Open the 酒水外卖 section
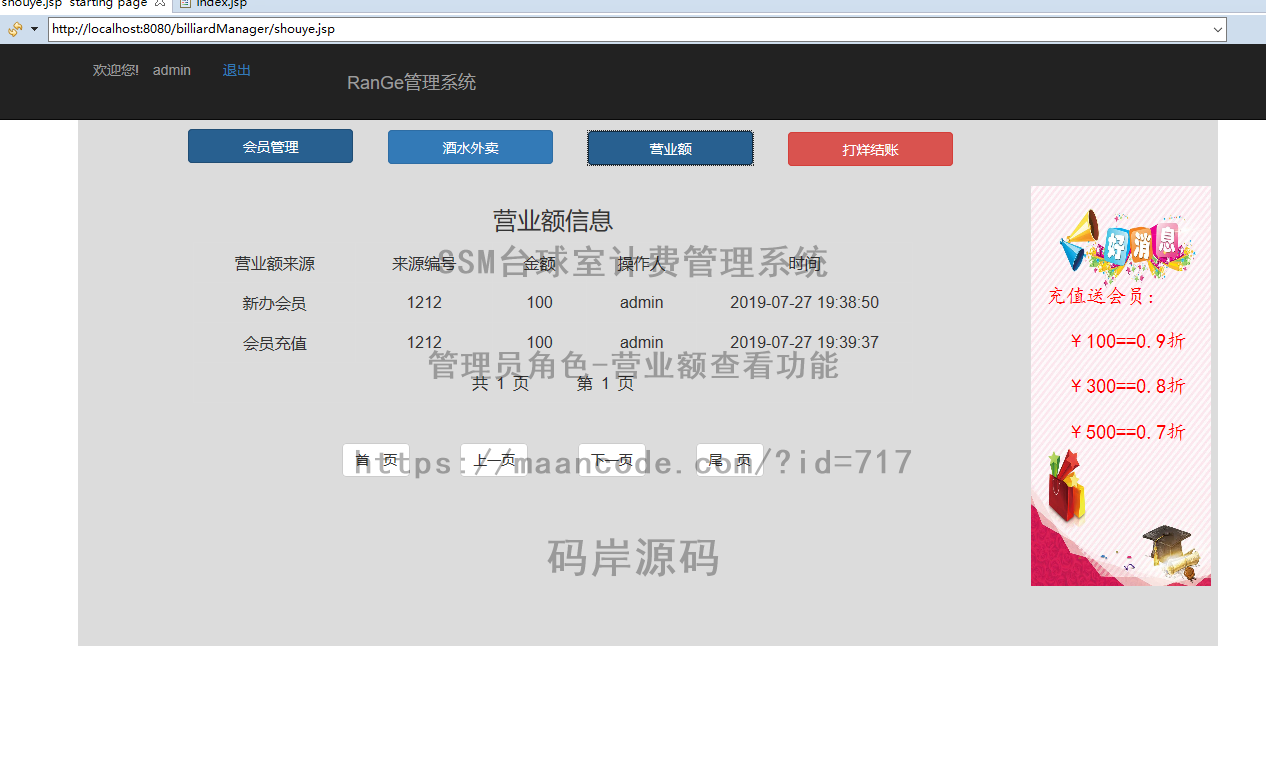The height and width of the screenshot is (774, 1266). (470, 147)
